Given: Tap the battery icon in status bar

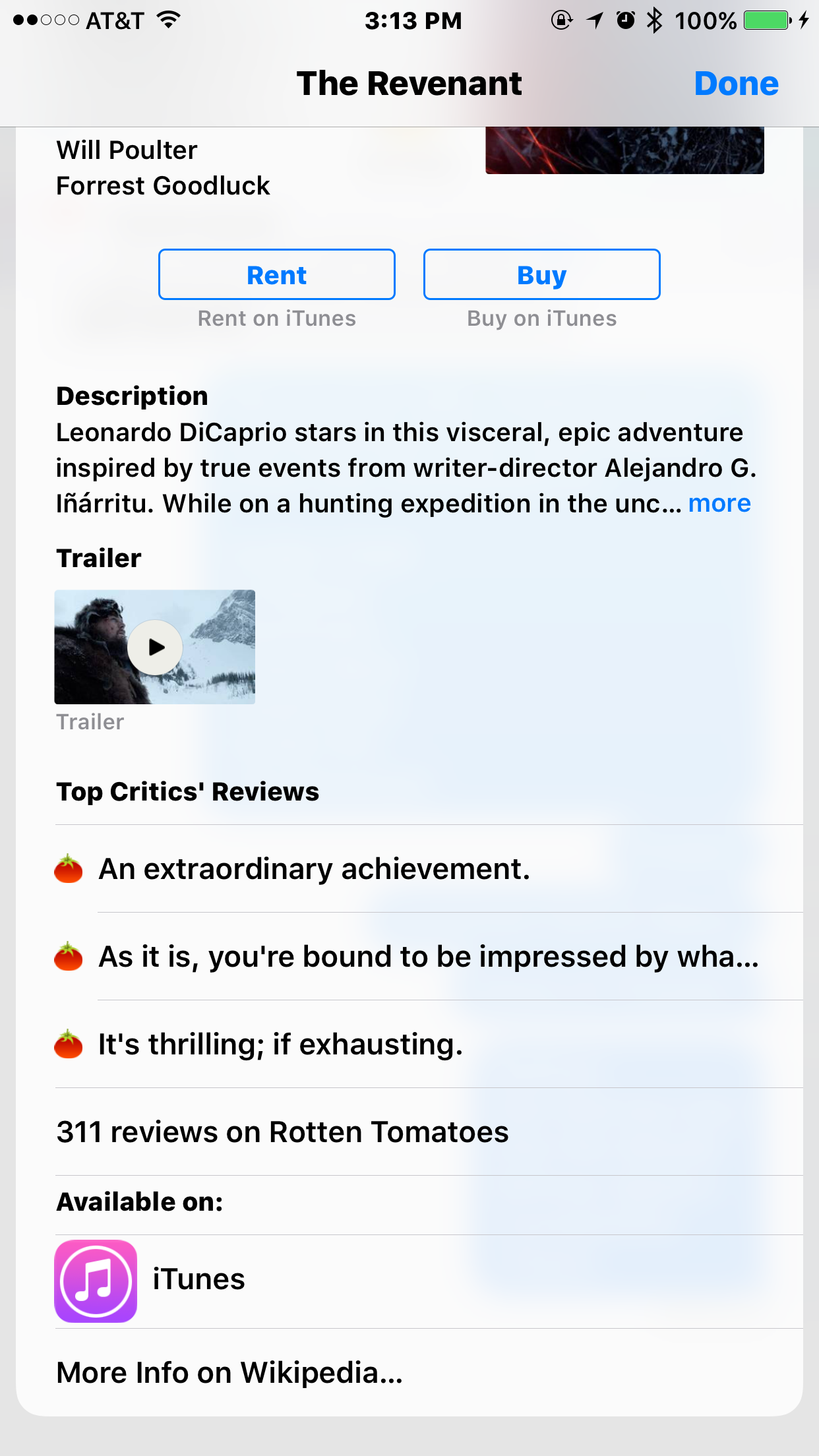Looking at the screenshot, I should click(x=768, y=20).
